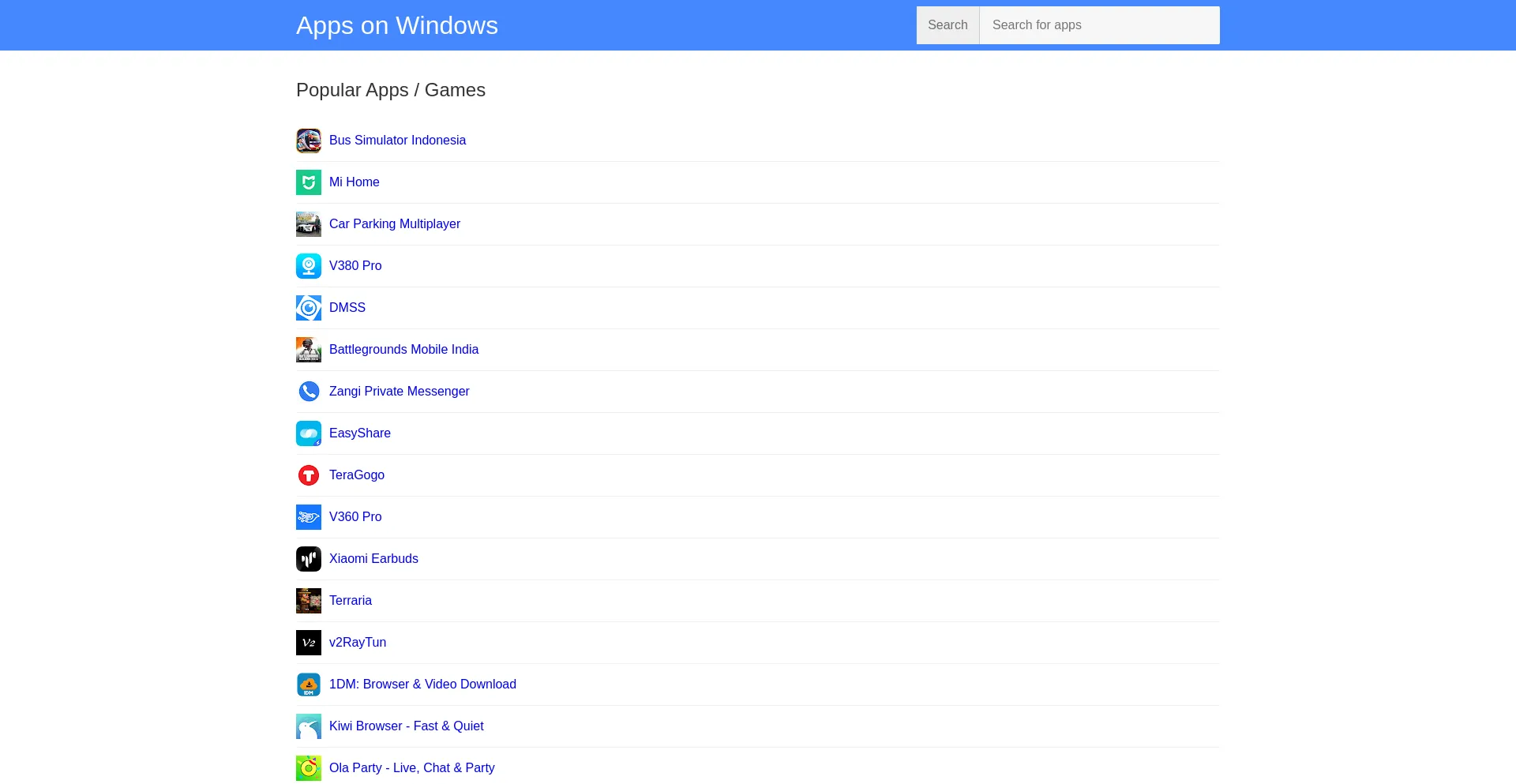Click the EasyShare app icon
The image size is (1516, 784).
[x=309, y=433]
